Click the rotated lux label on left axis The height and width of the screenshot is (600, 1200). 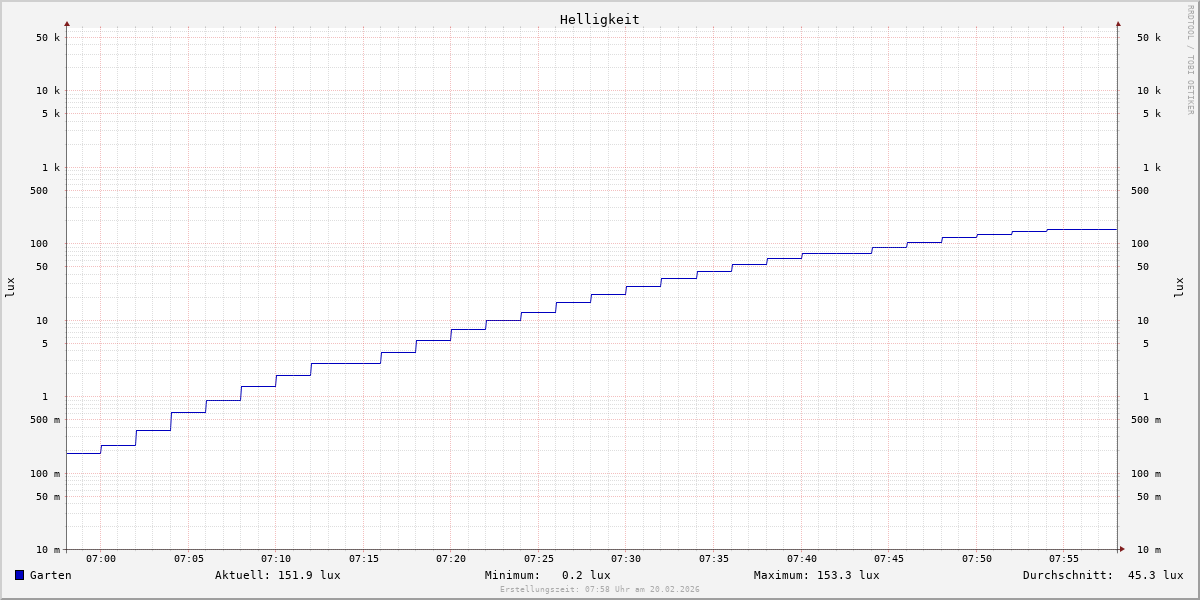pyautogui.click(x=10, y=287)
